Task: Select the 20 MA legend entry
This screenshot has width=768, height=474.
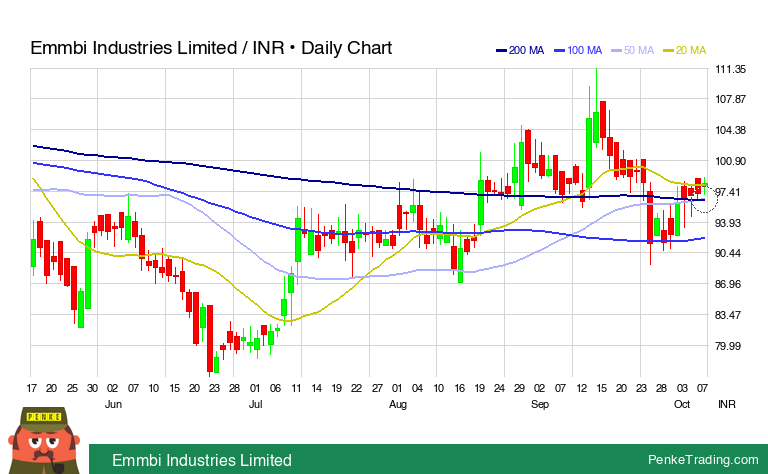Action: (x=685, y=50)
